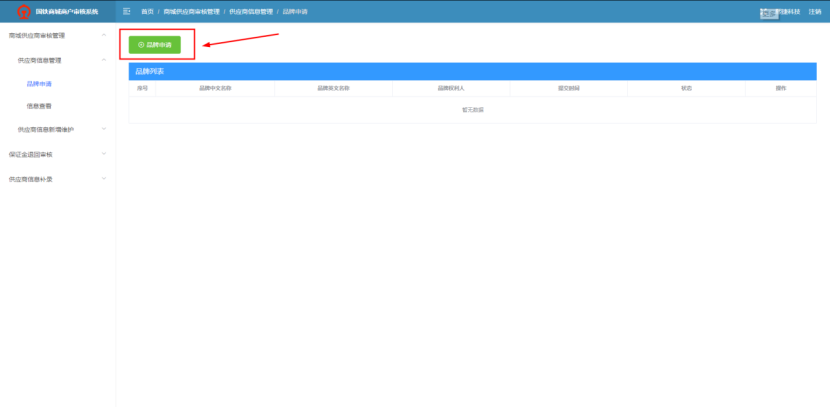This screenshot has width=830, height=407.
Task: Go to 首页 in the breadcrumb
Action: pyautogui.click(x=147, y=11)
